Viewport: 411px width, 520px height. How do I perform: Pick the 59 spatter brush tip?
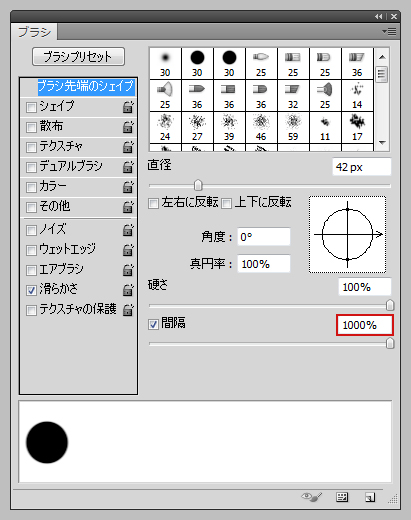click(293, 127)
